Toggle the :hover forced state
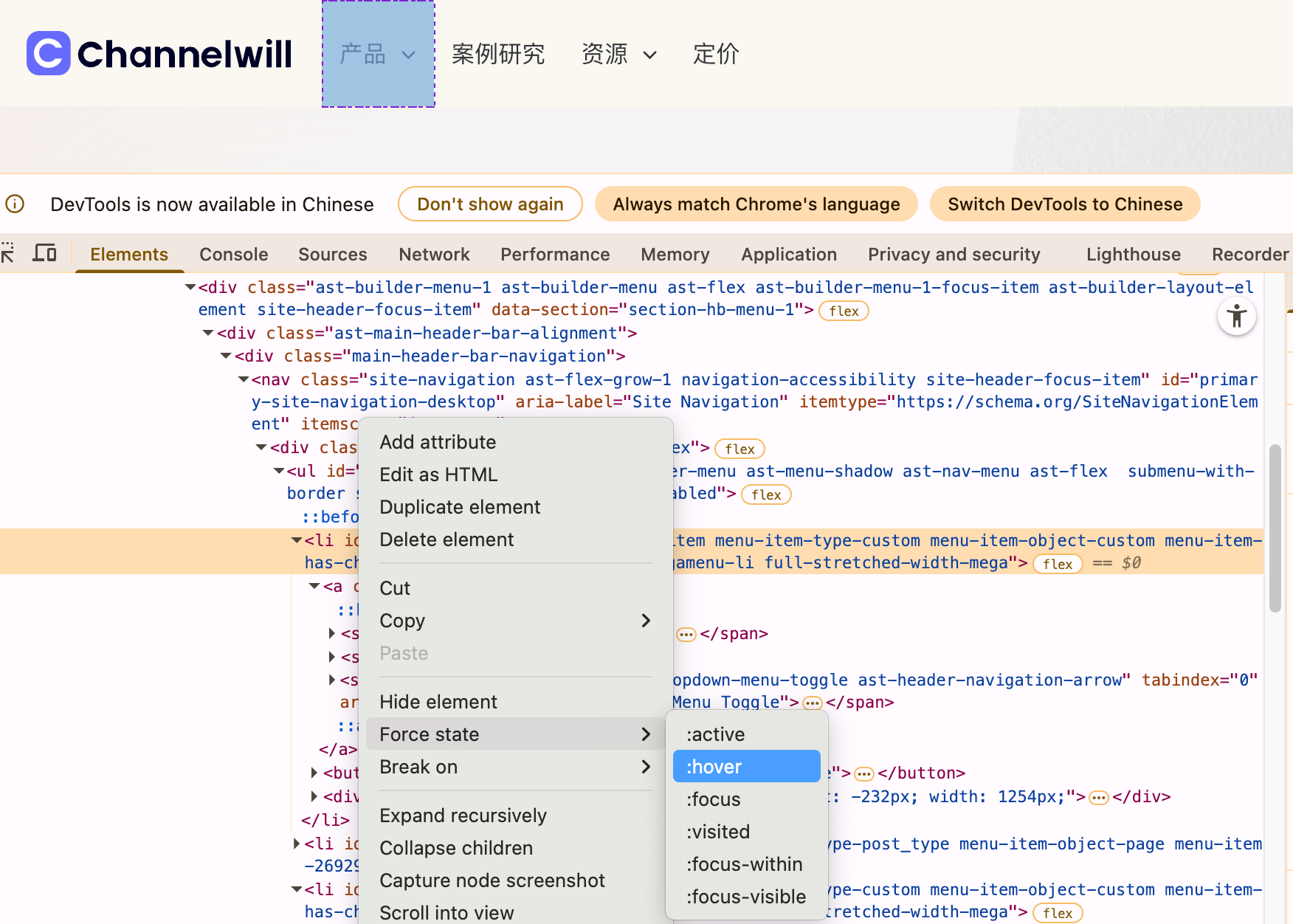1293x924 pixels. click(x=746, y=767)
